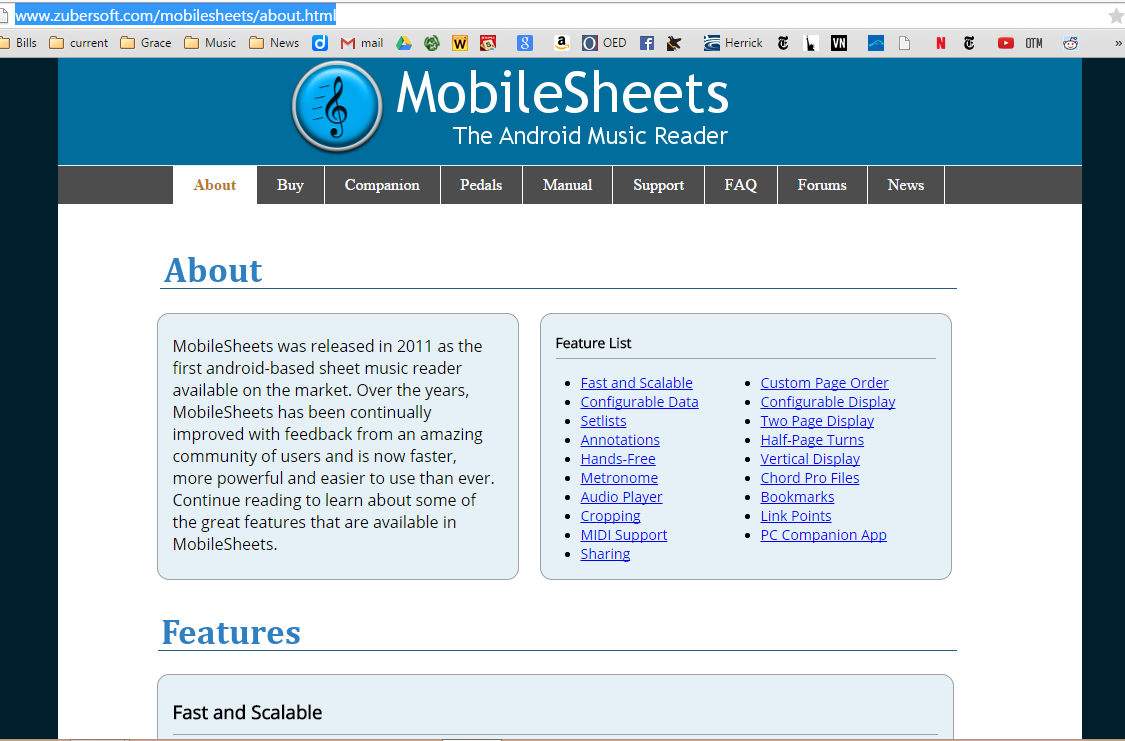Follow the Chord Pro Files link

pos(810,478)
